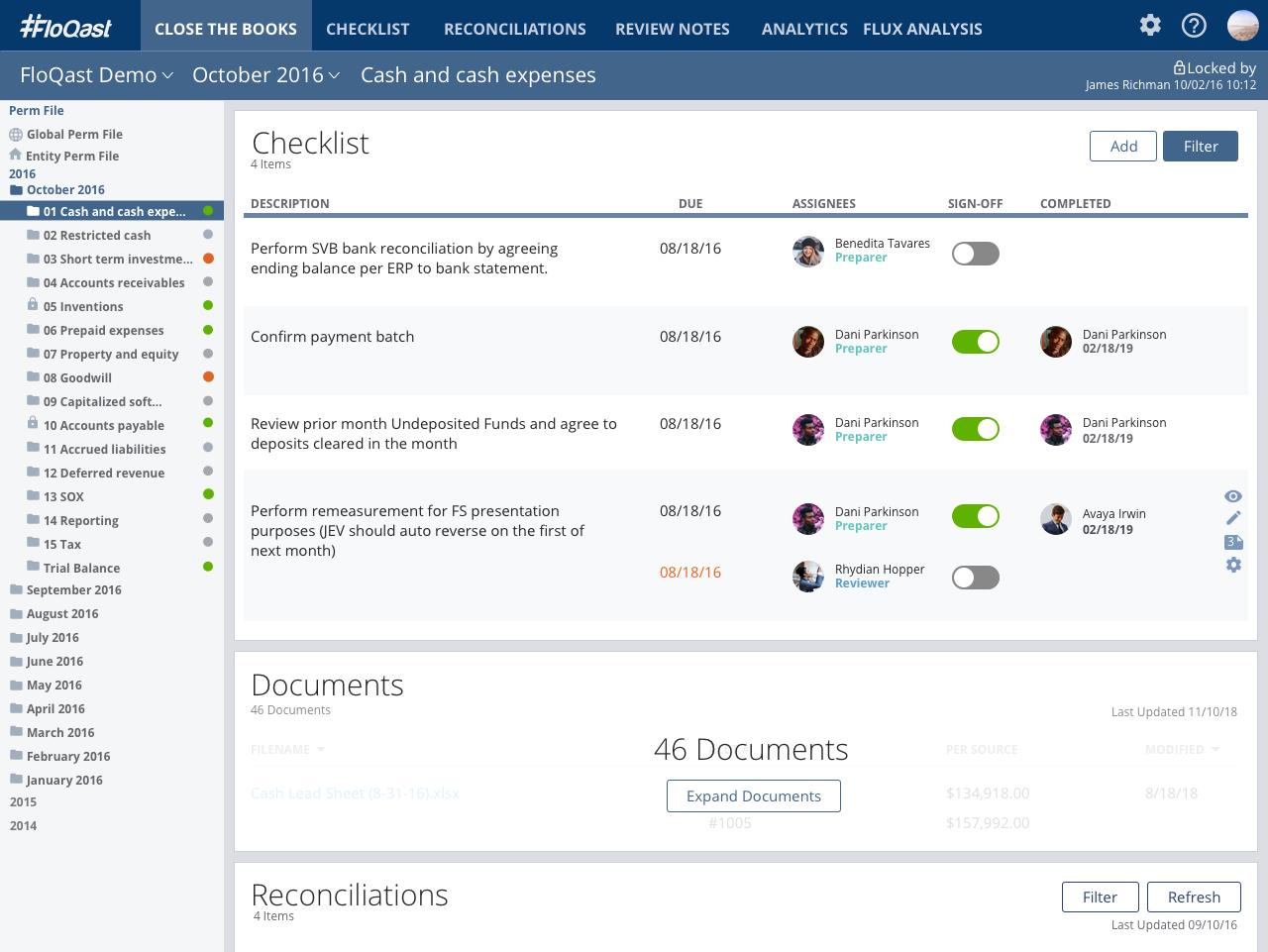The image size is (1268, 952).
Task: Open the comments icon showing 3
Action: coord(1233,542)
